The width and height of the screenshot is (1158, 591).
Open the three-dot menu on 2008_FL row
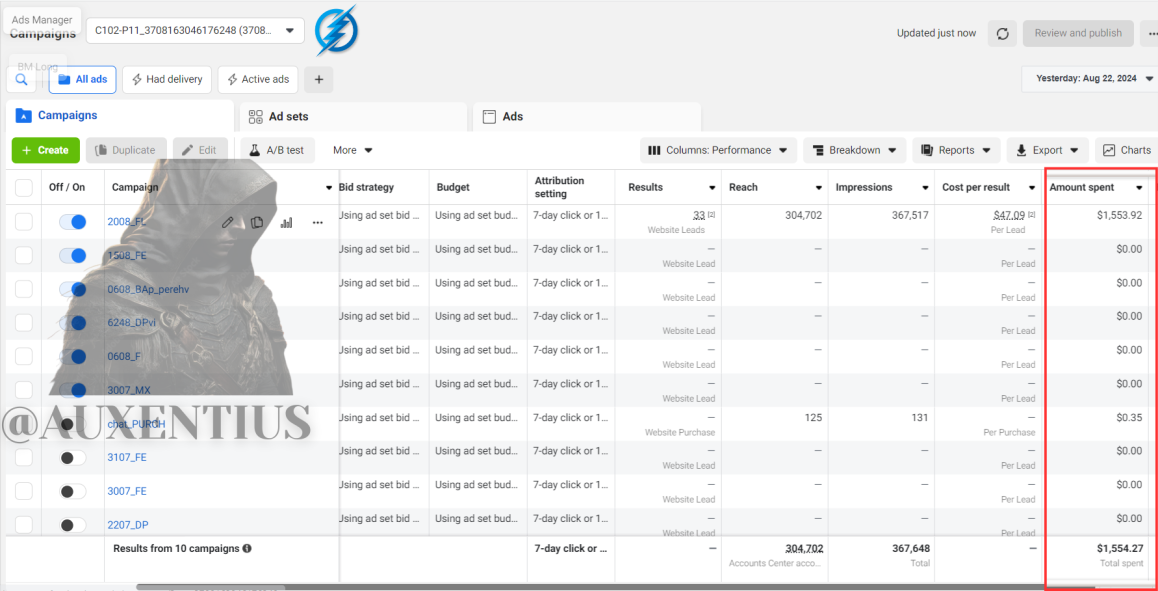[318, 222]
